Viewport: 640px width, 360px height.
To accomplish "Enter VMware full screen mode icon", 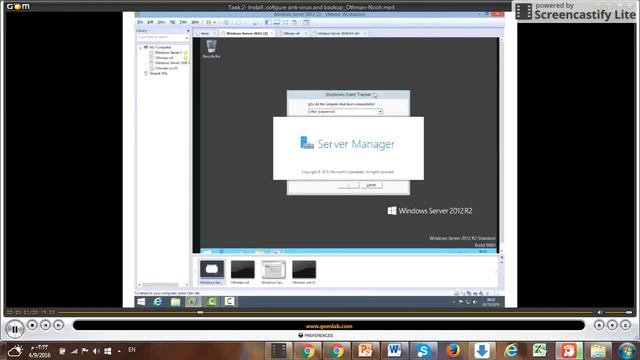I will [285, 22].
